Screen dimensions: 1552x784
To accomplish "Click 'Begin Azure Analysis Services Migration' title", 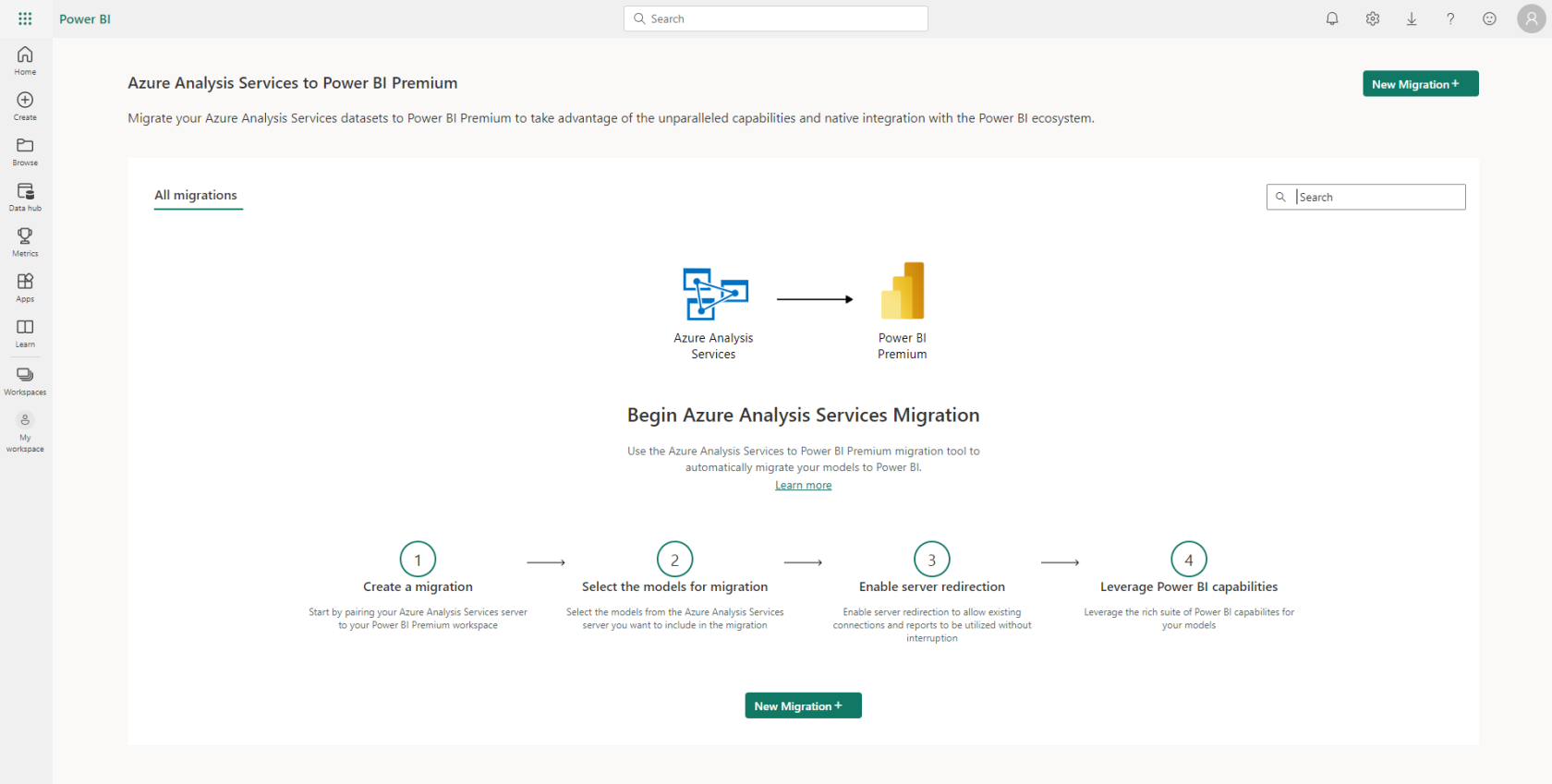I will (804, 415).
